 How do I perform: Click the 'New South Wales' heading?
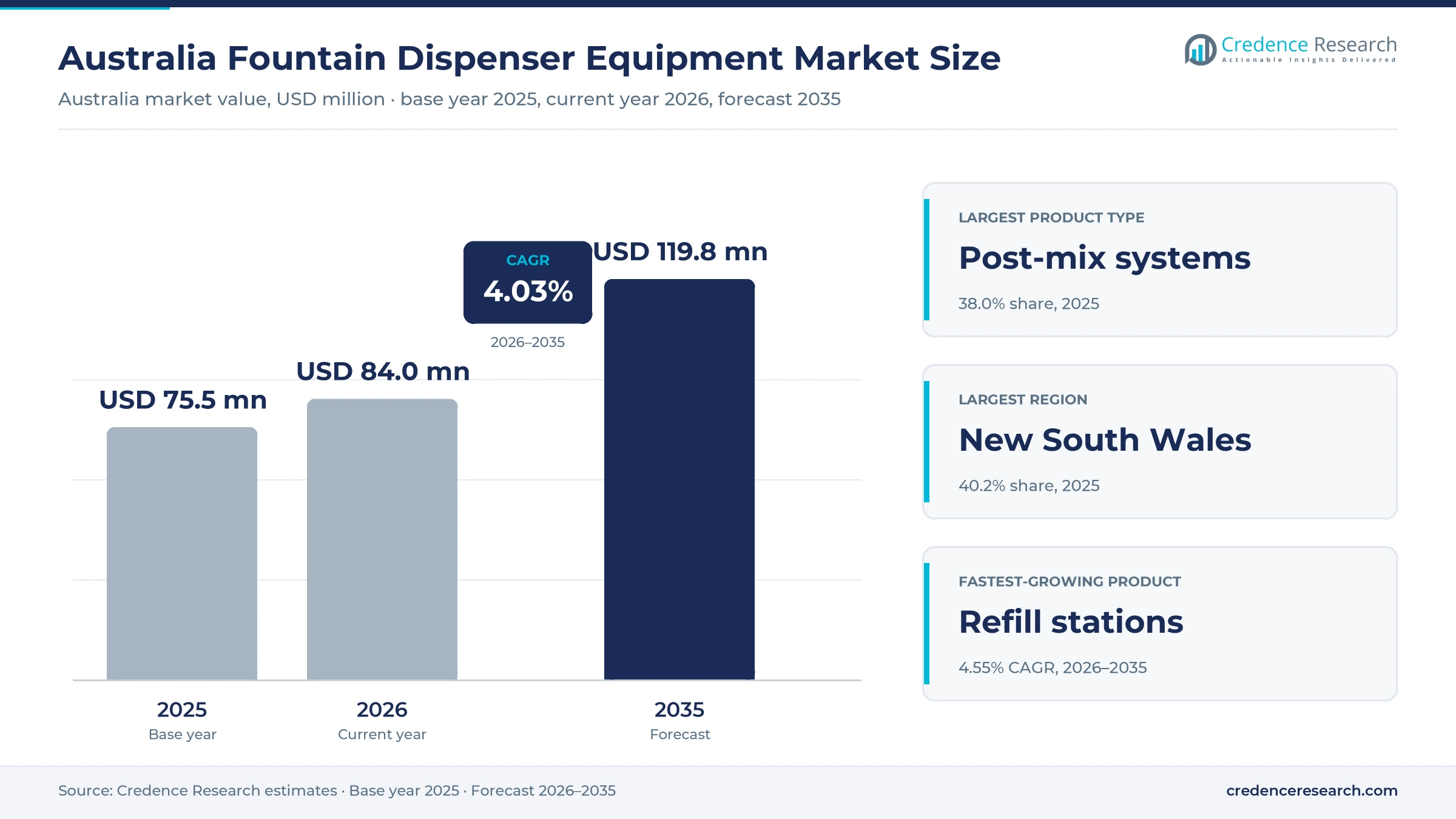click(1105, 440)
